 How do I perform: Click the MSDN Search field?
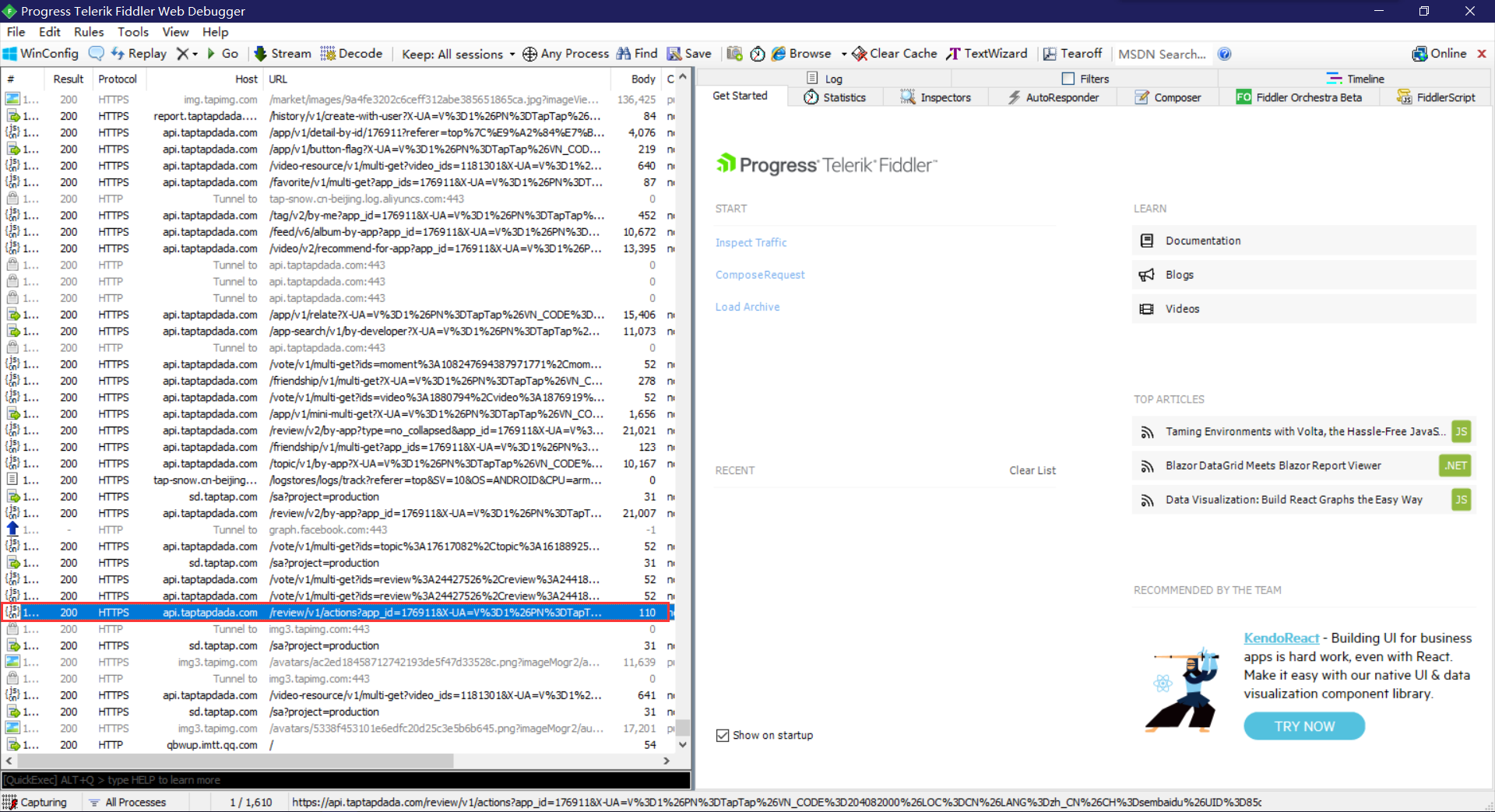[1162, 54]
